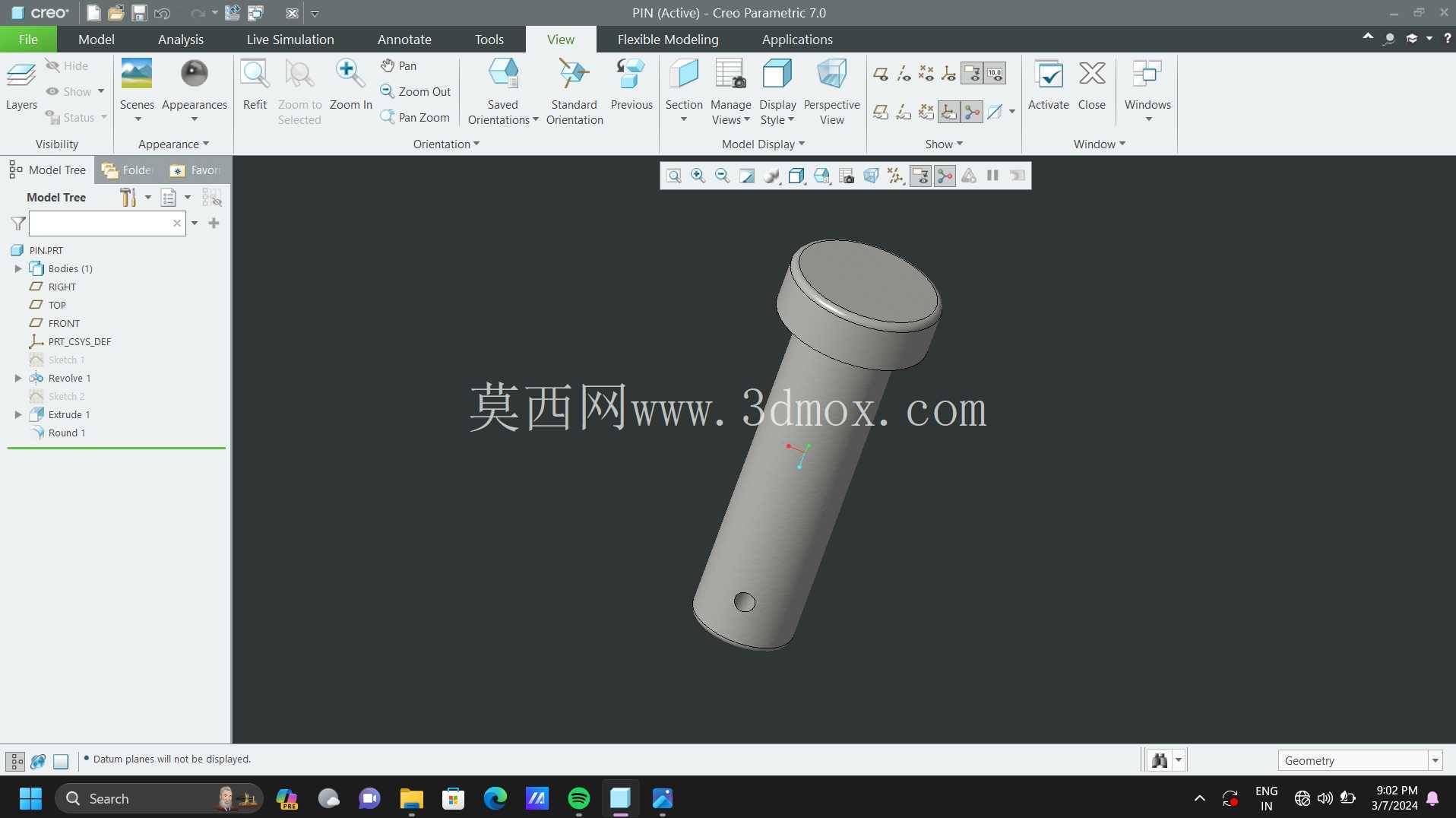The image size is (1456, 818).
Task: Open File Explorer from the taskbar
Action: [x=412, y=798]
